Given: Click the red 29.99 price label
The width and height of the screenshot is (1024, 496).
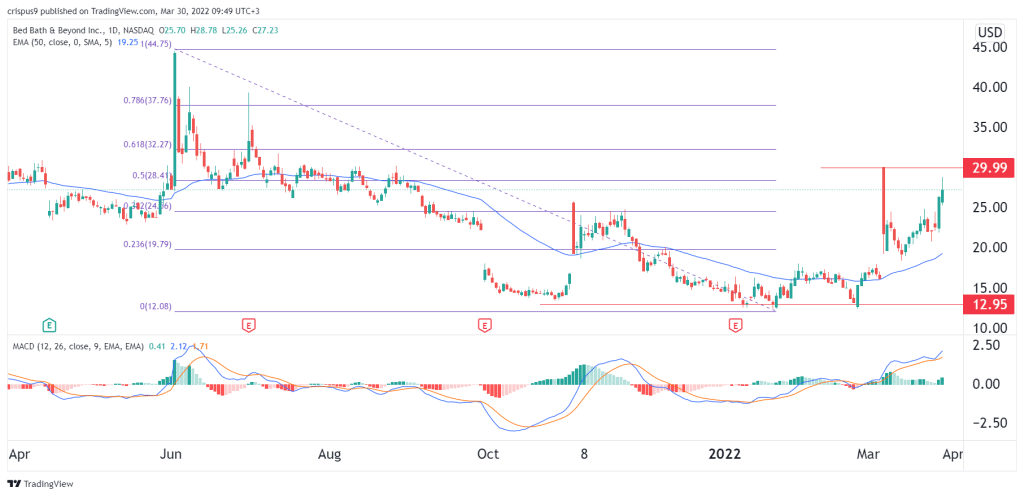Looking at the screenshot, I should click(x=989, y=168).
